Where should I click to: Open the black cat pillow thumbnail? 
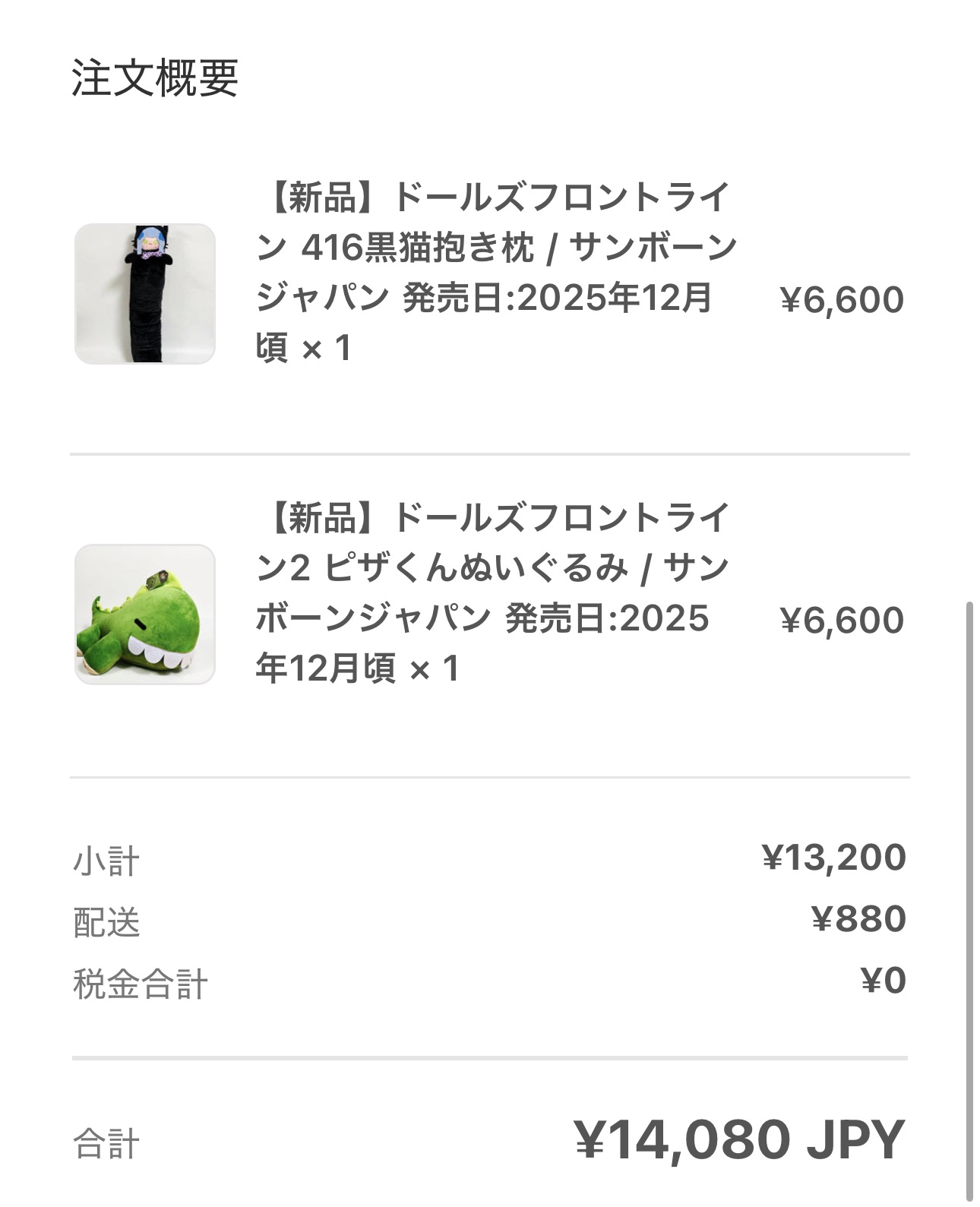(x=145, y=294)
